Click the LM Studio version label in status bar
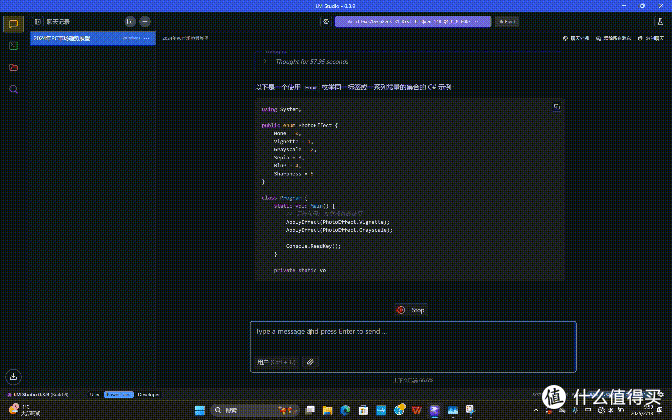Image resolution: width=672 pixels, height=420 pixels. pos(38,395)
